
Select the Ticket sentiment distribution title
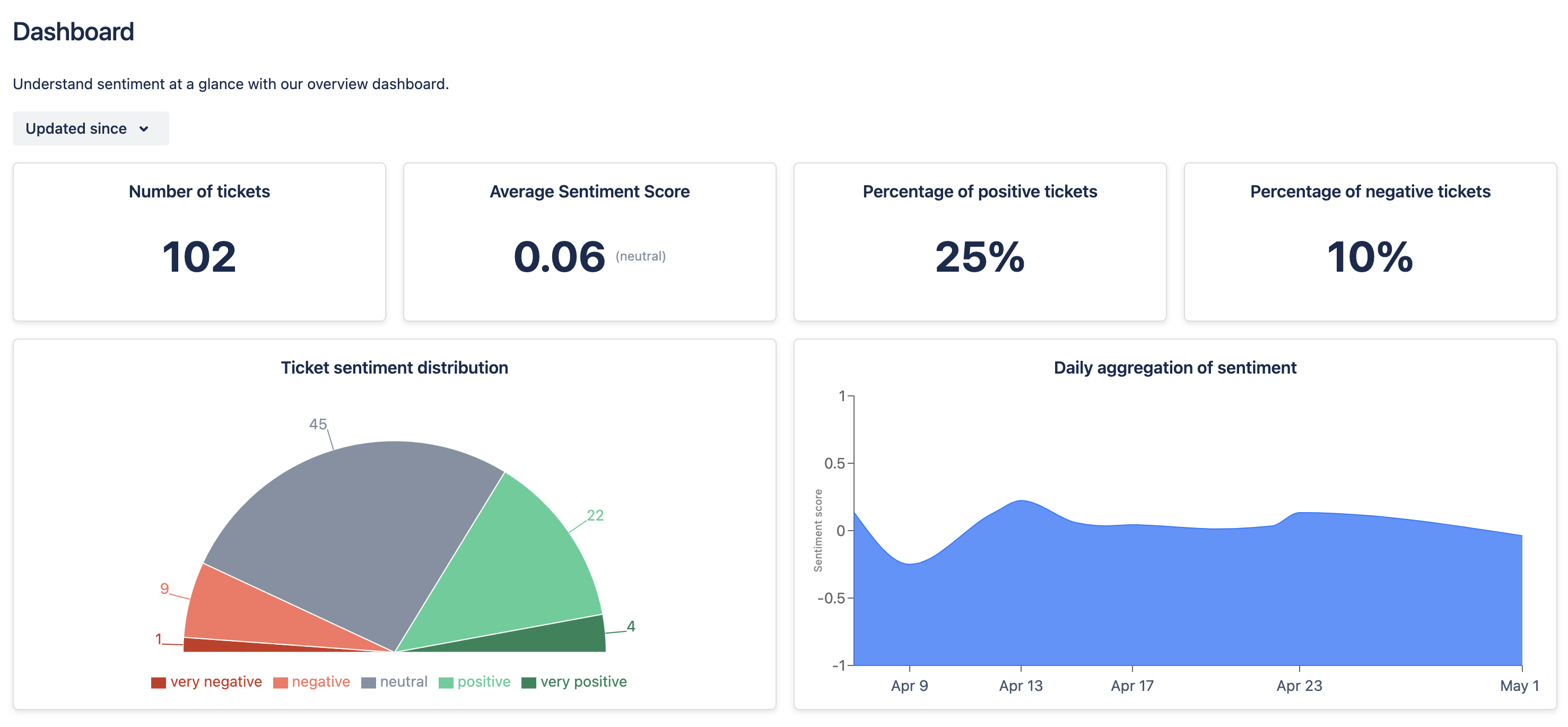(x=395, y=367)
